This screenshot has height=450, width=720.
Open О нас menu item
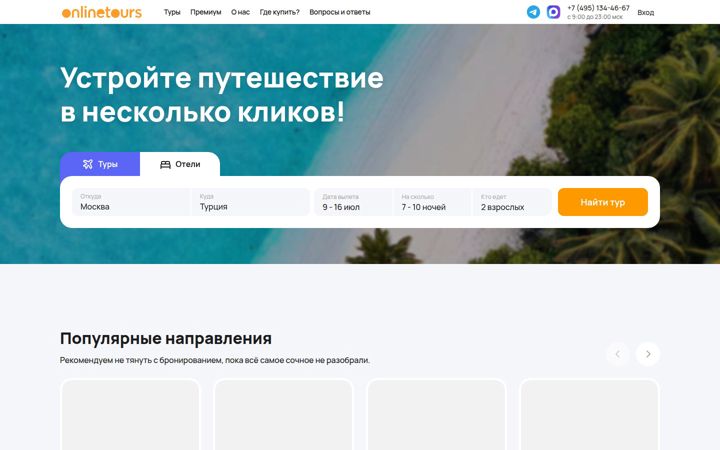click(240, 12)
